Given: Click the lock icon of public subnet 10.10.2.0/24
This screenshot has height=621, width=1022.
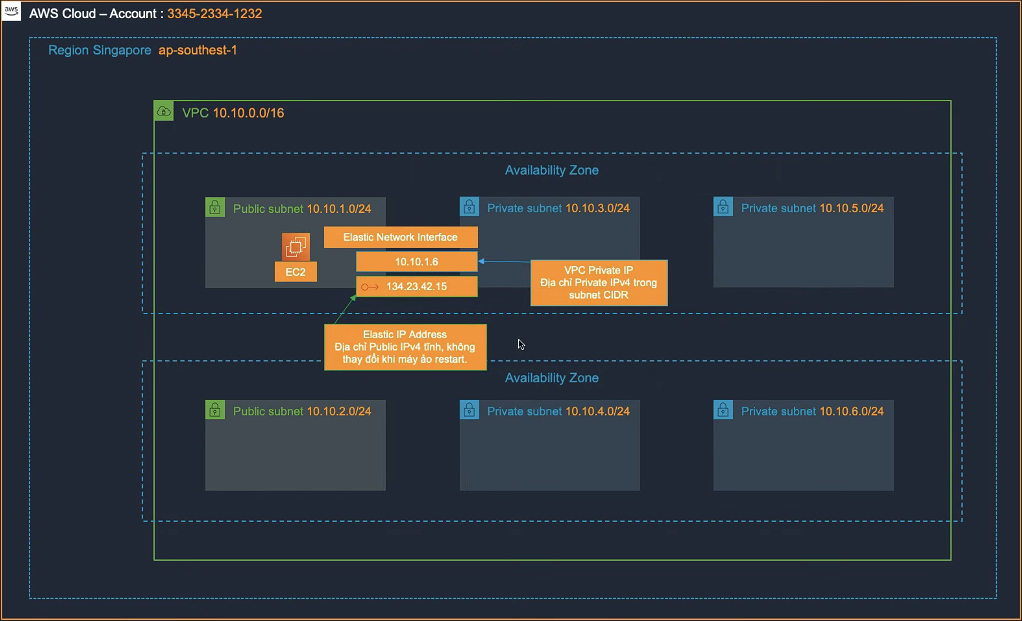Looking at the screenshot, I should (214, 410).
